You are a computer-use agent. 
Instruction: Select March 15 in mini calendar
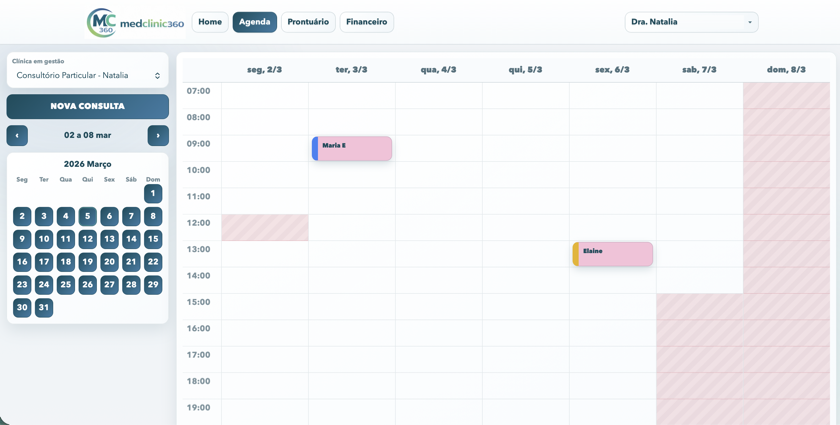pyautogui.click(x=153, y=240)
